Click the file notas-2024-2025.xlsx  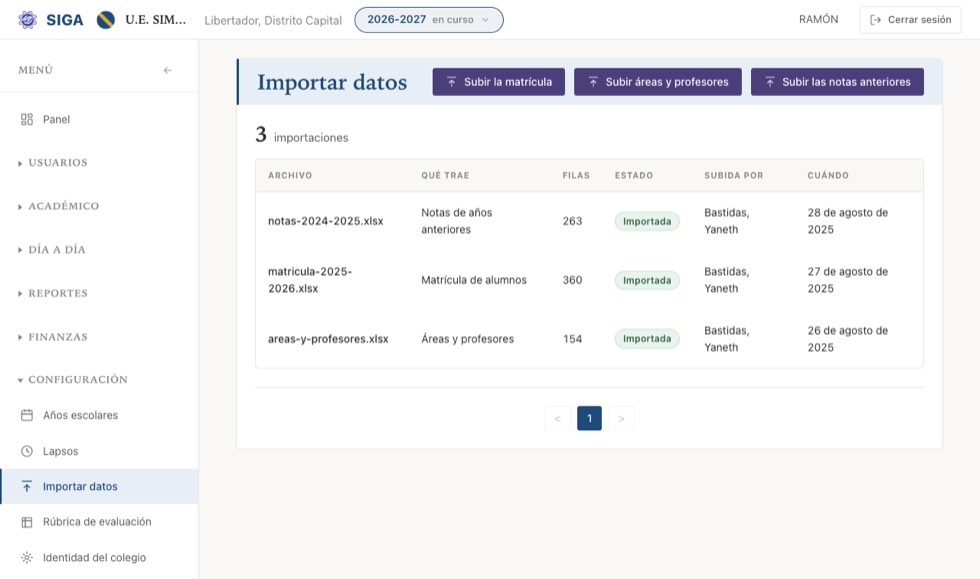[326, 221]
